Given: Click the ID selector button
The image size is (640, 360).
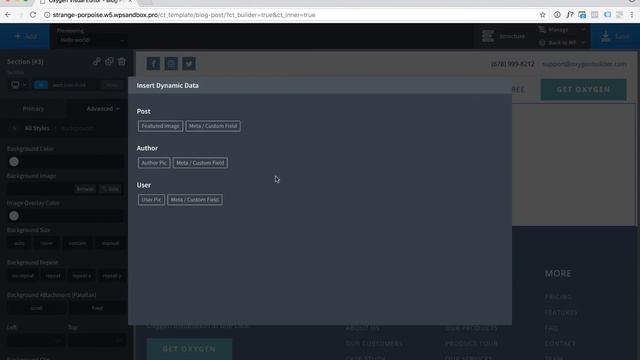Looking at the screenshot, I should (41, 85).
